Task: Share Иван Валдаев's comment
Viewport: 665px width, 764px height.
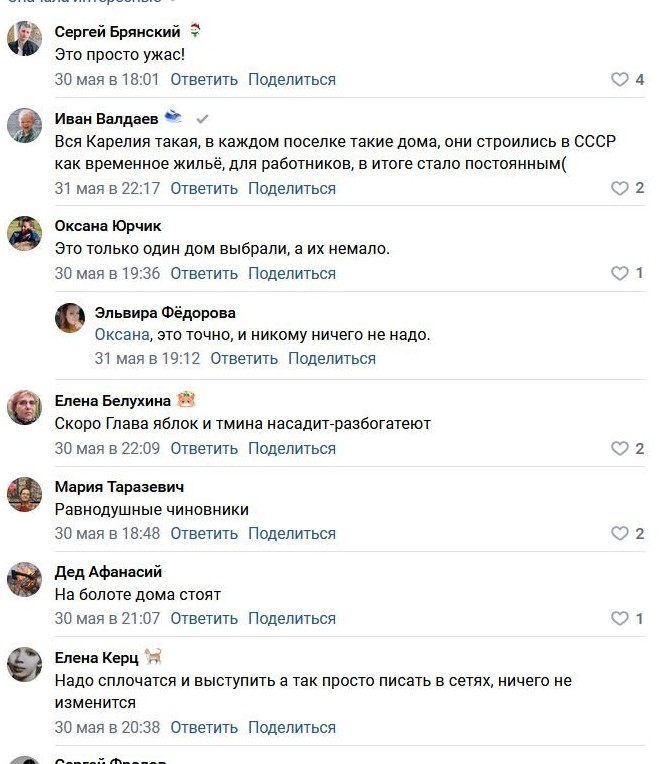Action: (x=292, y=188)
